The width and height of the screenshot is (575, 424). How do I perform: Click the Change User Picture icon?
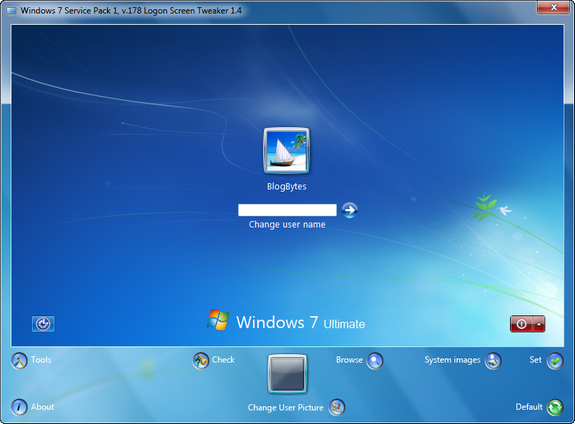(x=337, y=407)
